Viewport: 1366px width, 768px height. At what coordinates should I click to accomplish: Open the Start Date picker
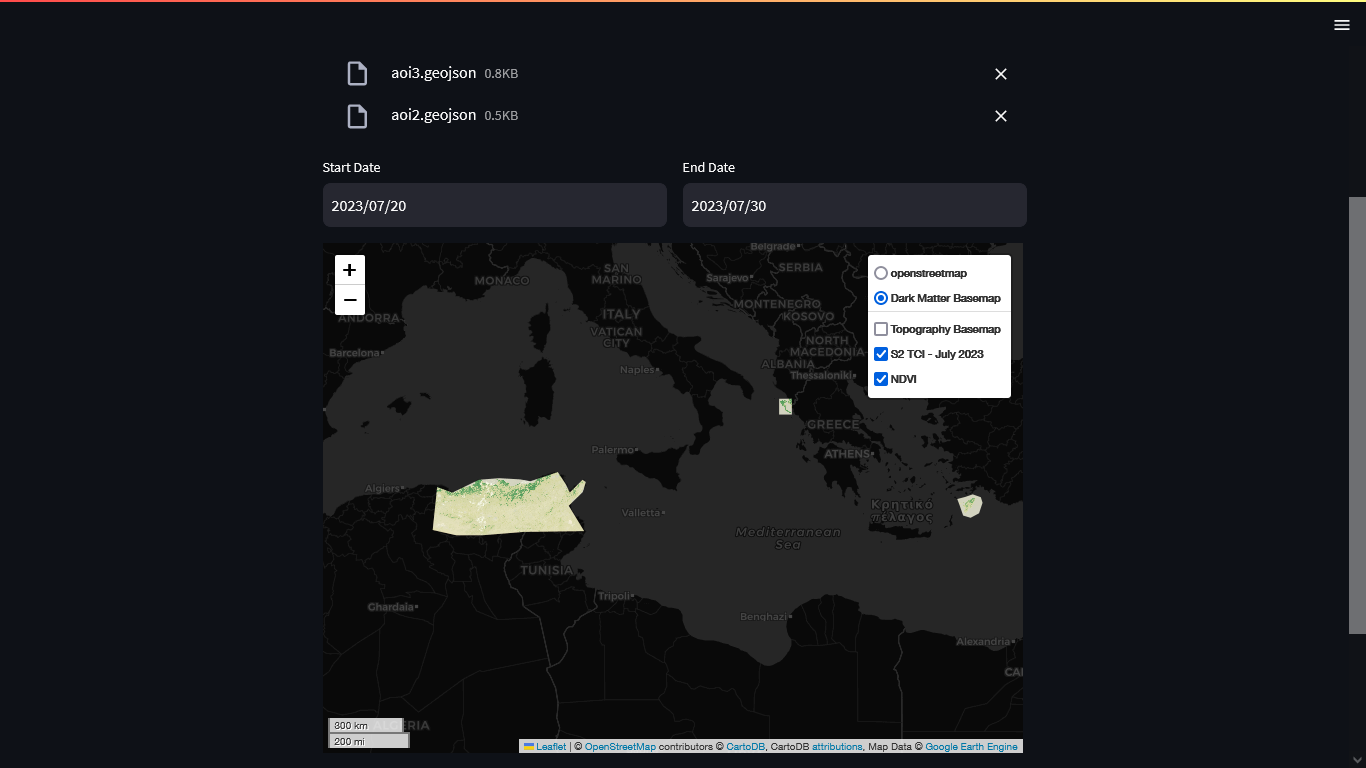(494, 205)
